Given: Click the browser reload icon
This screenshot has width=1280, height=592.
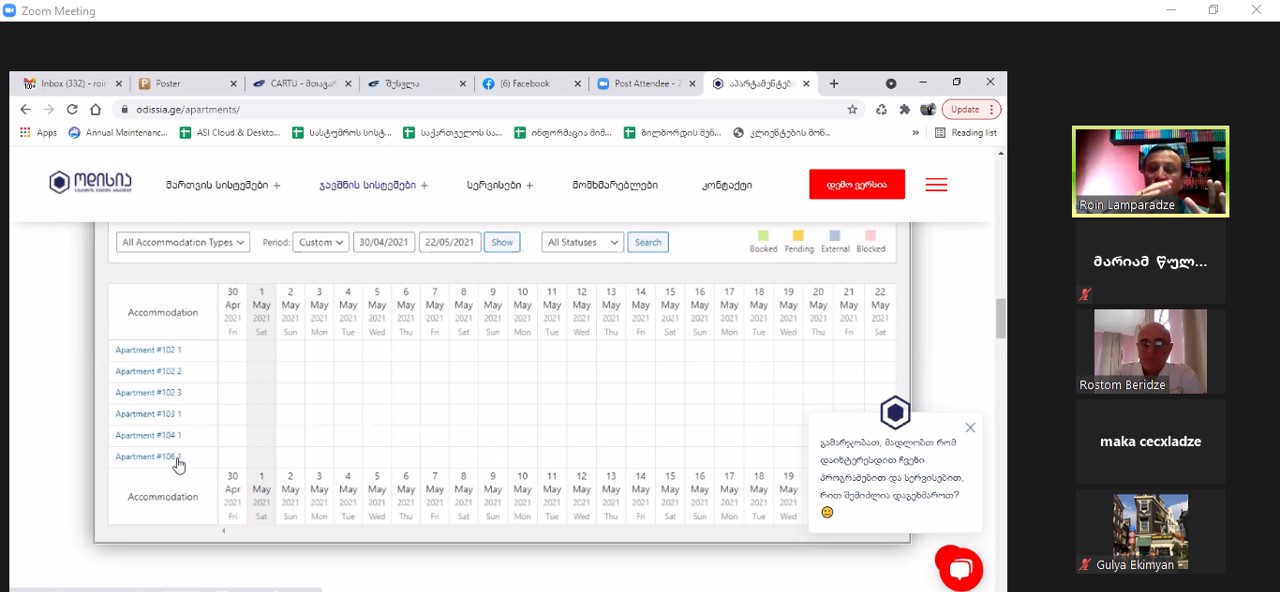Looking at the screenshot, I should point(72,109).
